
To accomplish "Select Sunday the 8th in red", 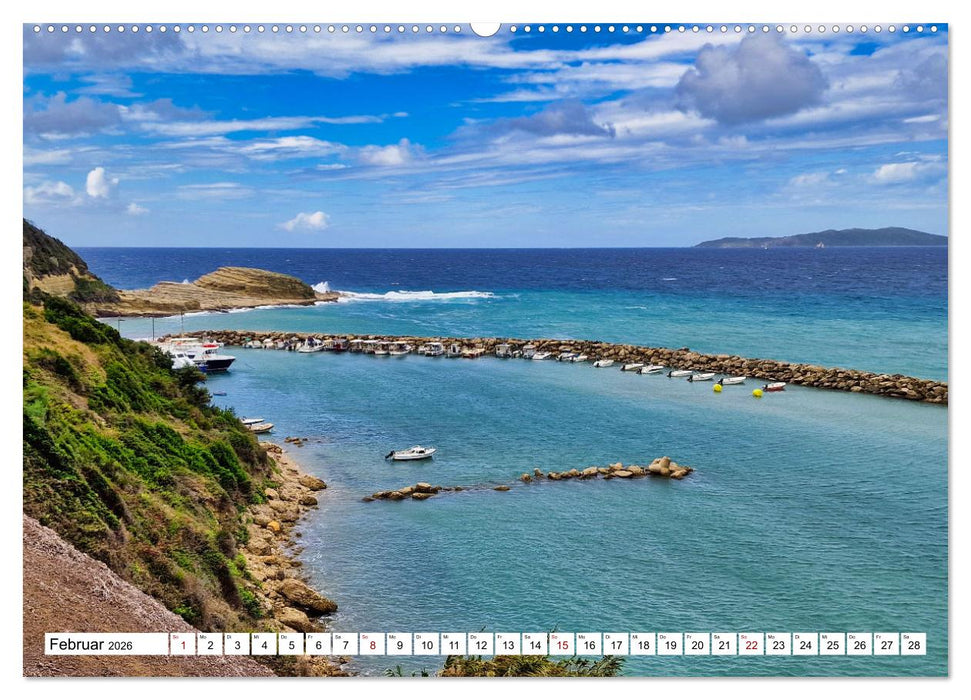I will tap(372, 644).
